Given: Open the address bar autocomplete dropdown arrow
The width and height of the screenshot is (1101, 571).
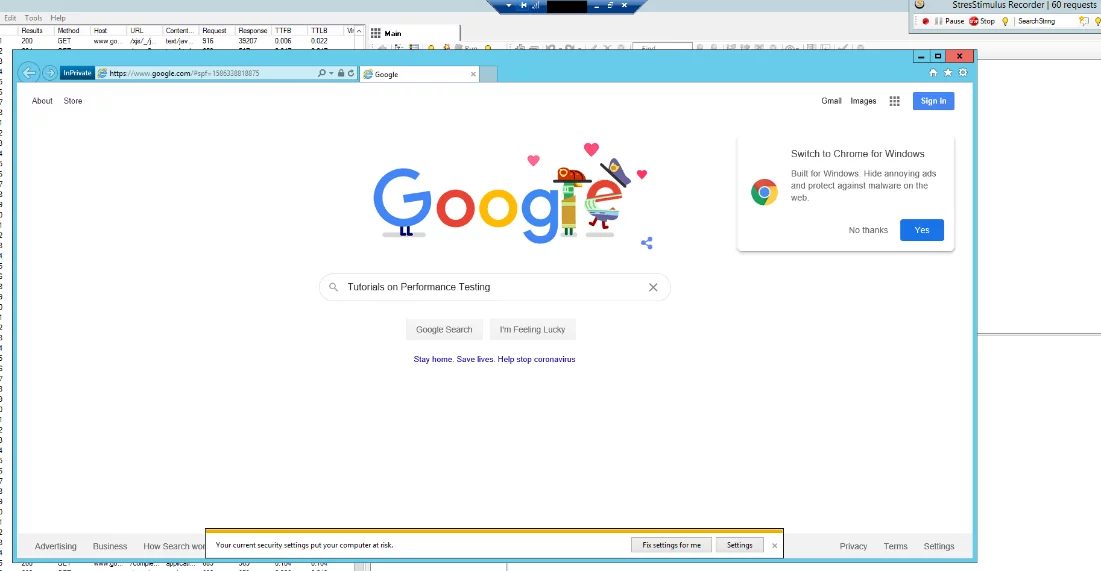Looking at the screenshot, I should pos(331,73).
